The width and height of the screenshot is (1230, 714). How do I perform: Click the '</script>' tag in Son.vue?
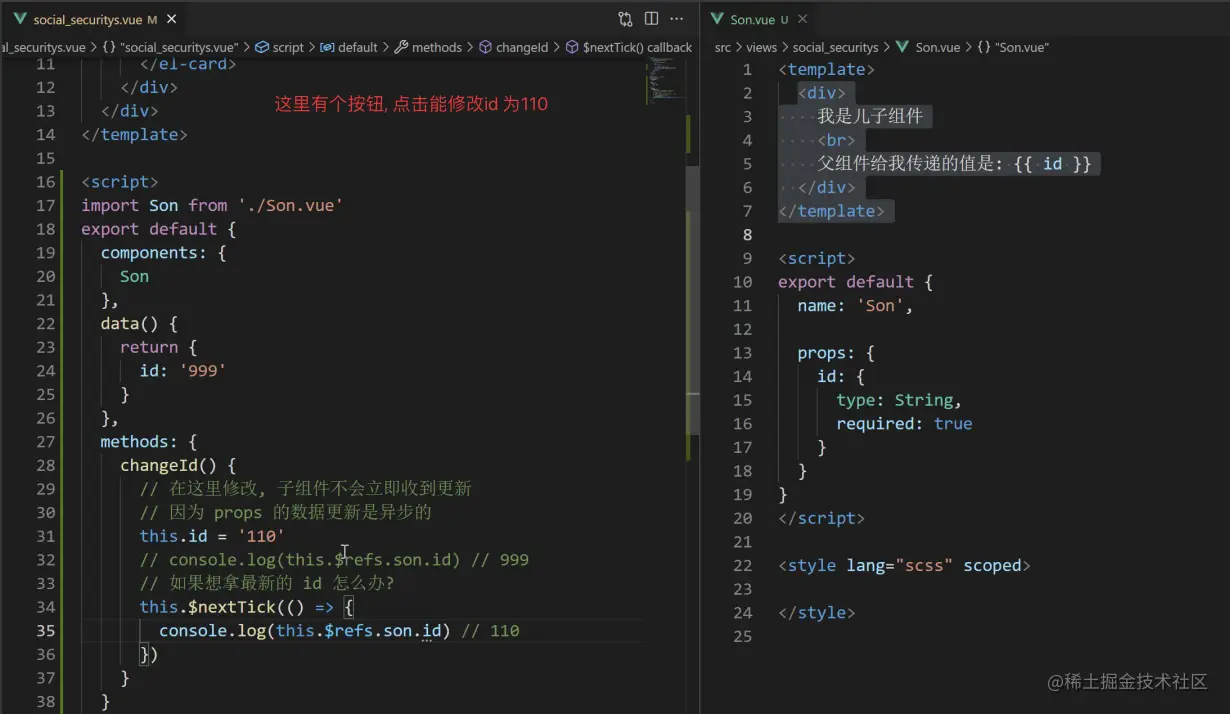(821, 518)
